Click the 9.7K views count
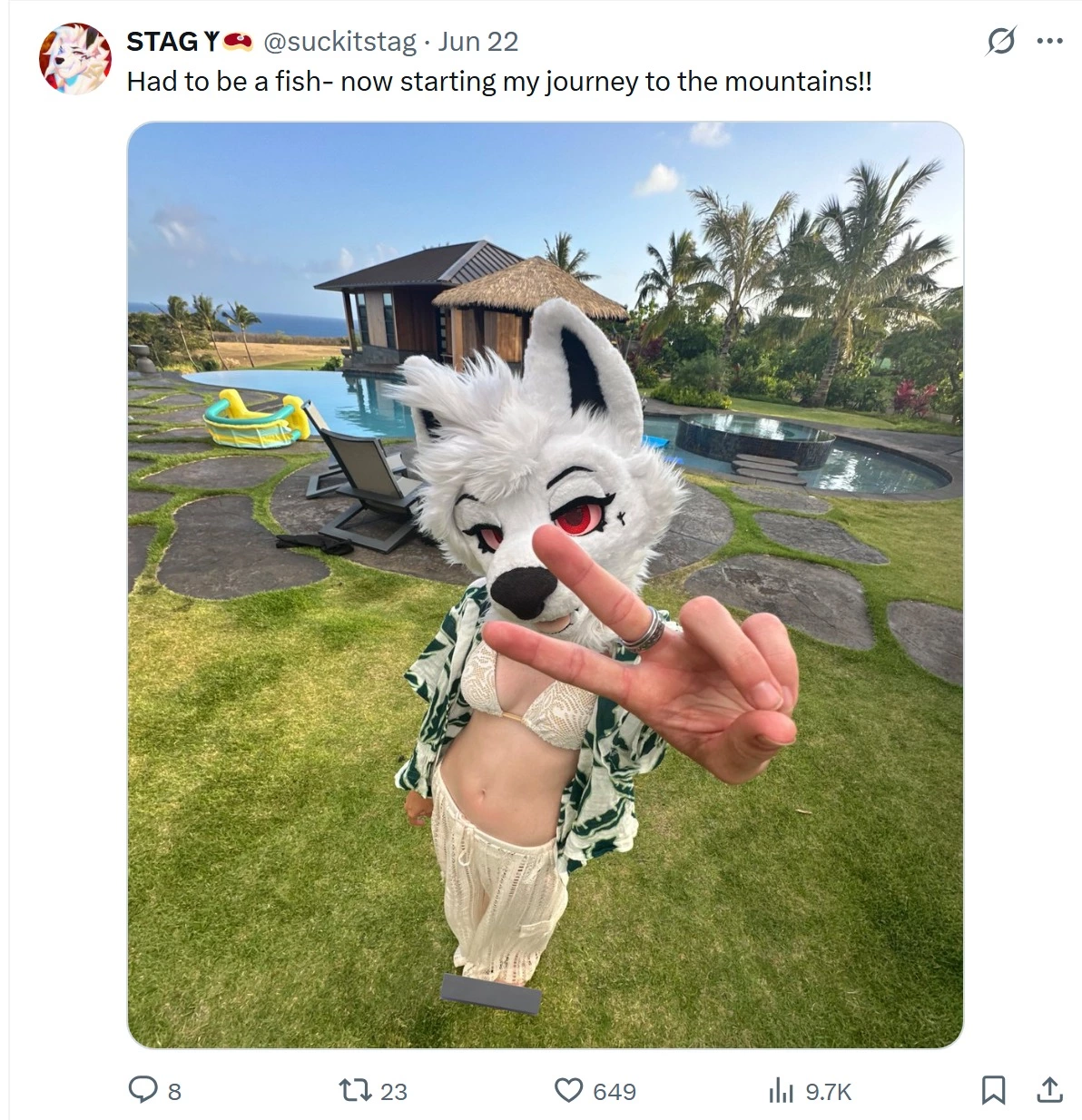 coord(829,1092)
